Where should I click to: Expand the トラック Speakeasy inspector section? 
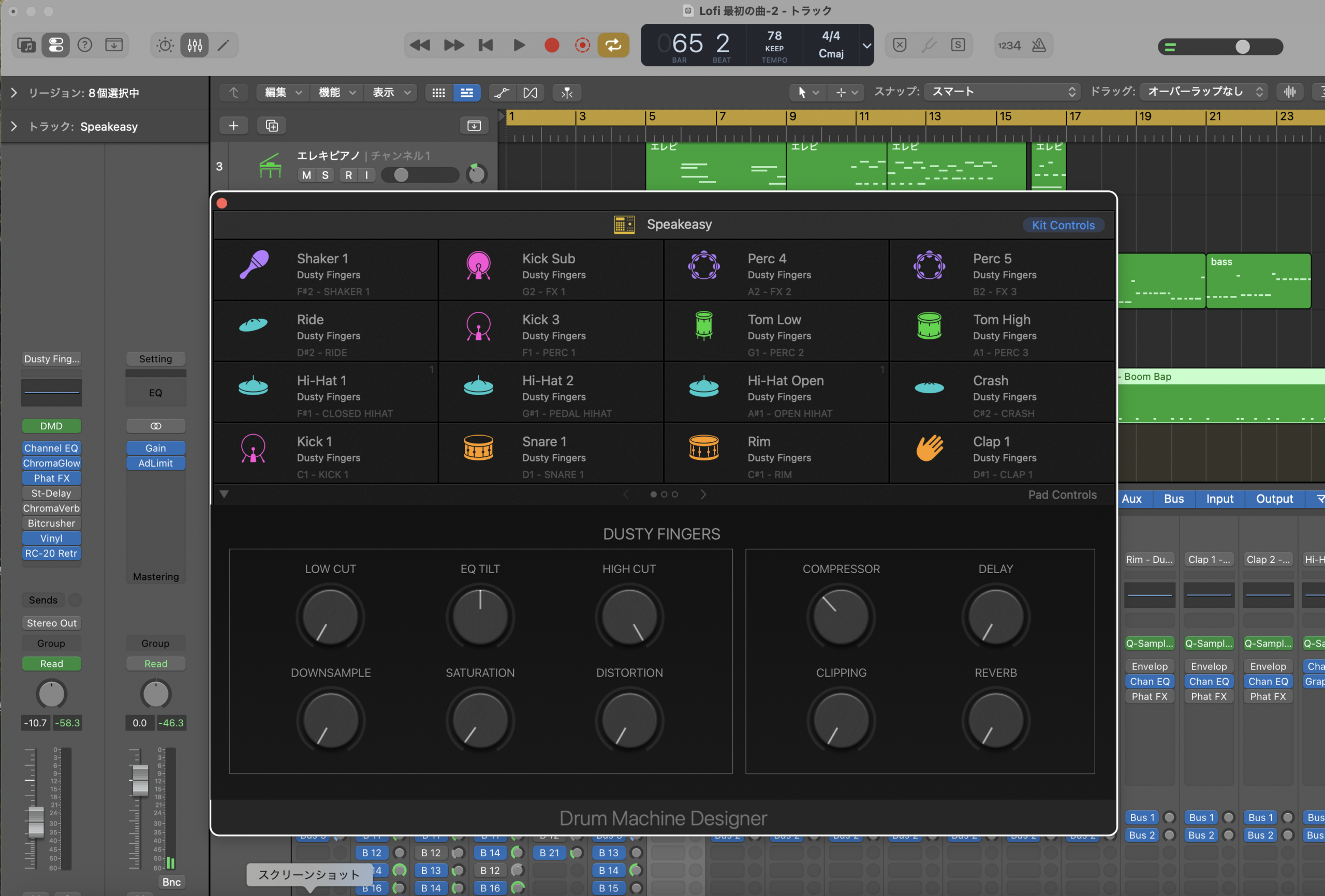coord(13,126)
